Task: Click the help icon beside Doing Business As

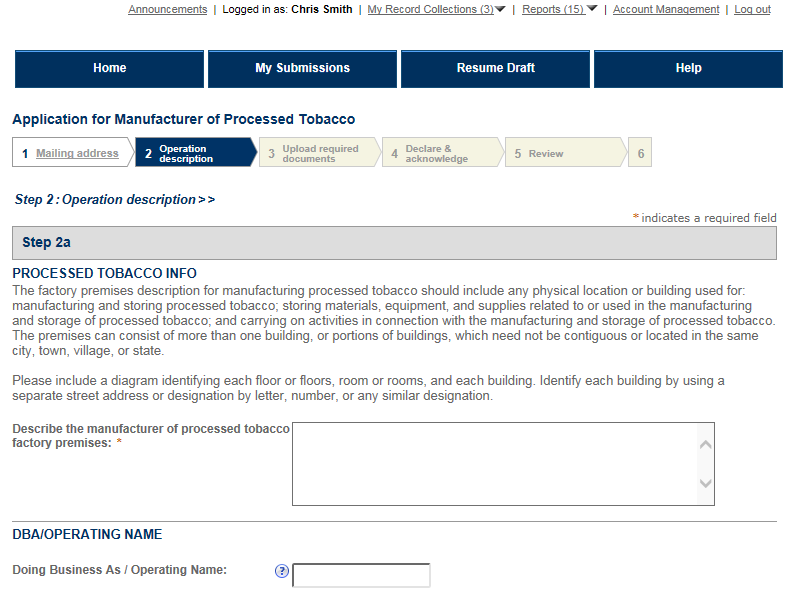Action: (281, 572)
